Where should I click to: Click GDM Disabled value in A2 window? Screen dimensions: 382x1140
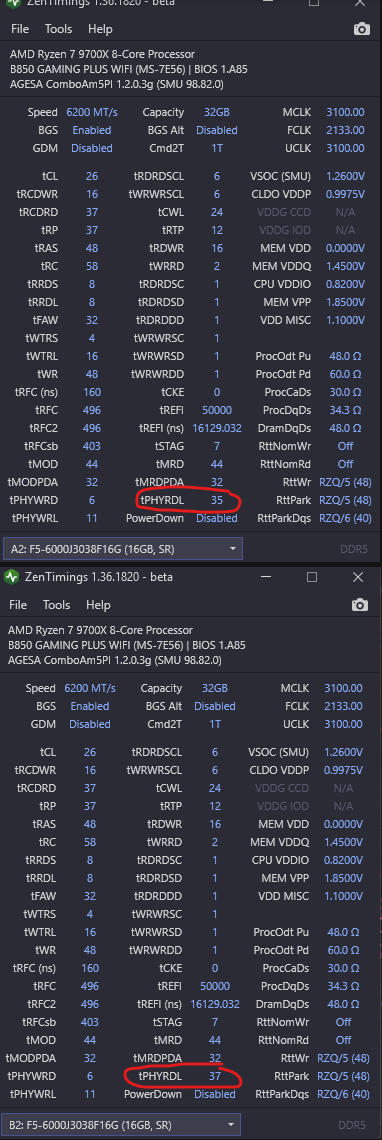click(x=92, y=148)
